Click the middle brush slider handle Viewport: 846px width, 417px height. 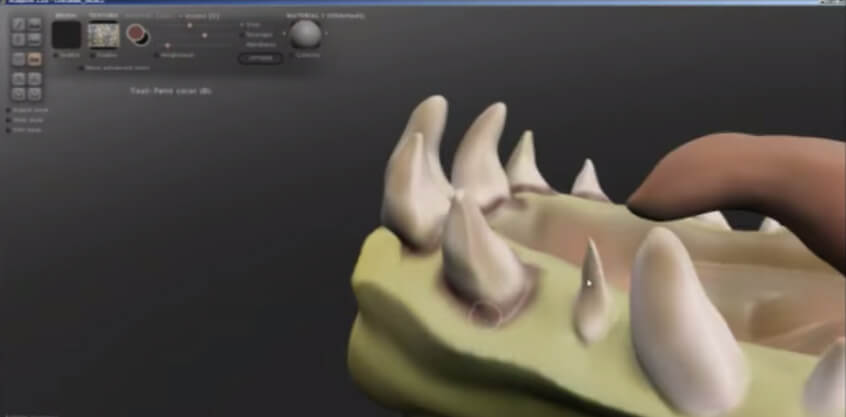tap(204, 36)
